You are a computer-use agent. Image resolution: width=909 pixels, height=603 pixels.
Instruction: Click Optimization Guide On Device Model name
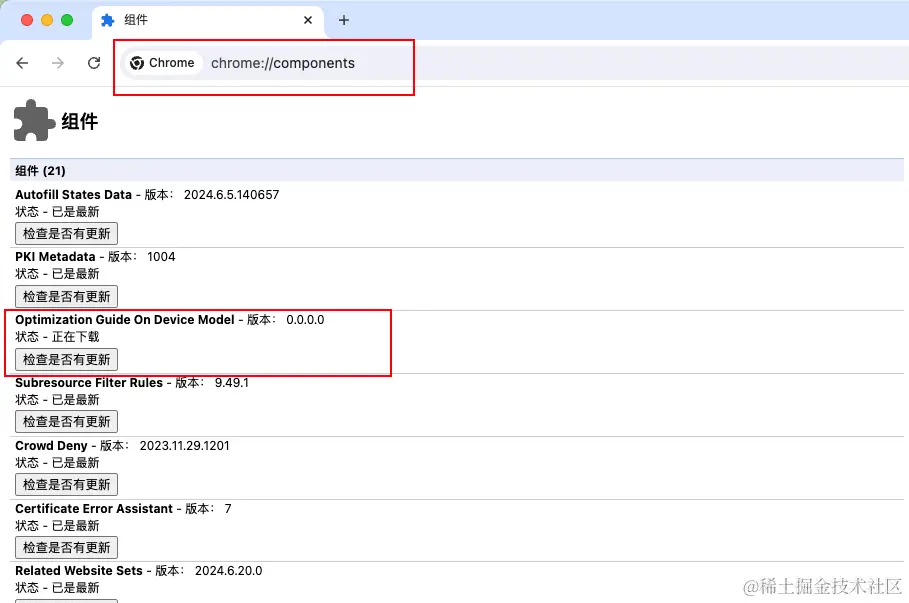(125, 319)
